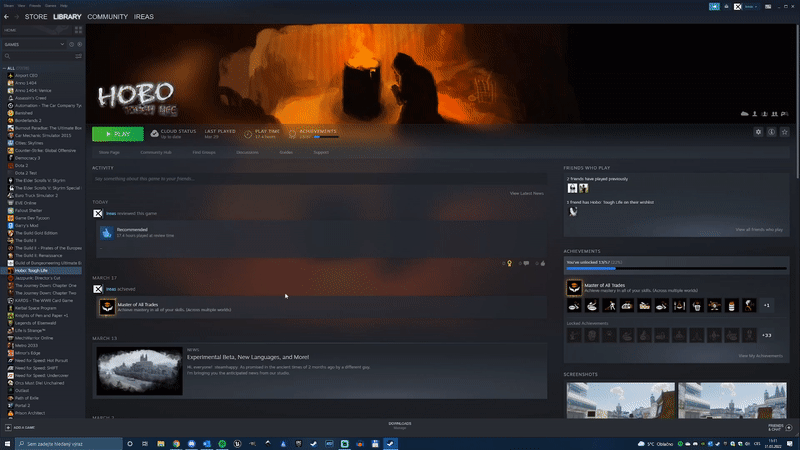Open notifications bell icon in title bar
Screen dimensions: 800x450
[x=726, y=7]
